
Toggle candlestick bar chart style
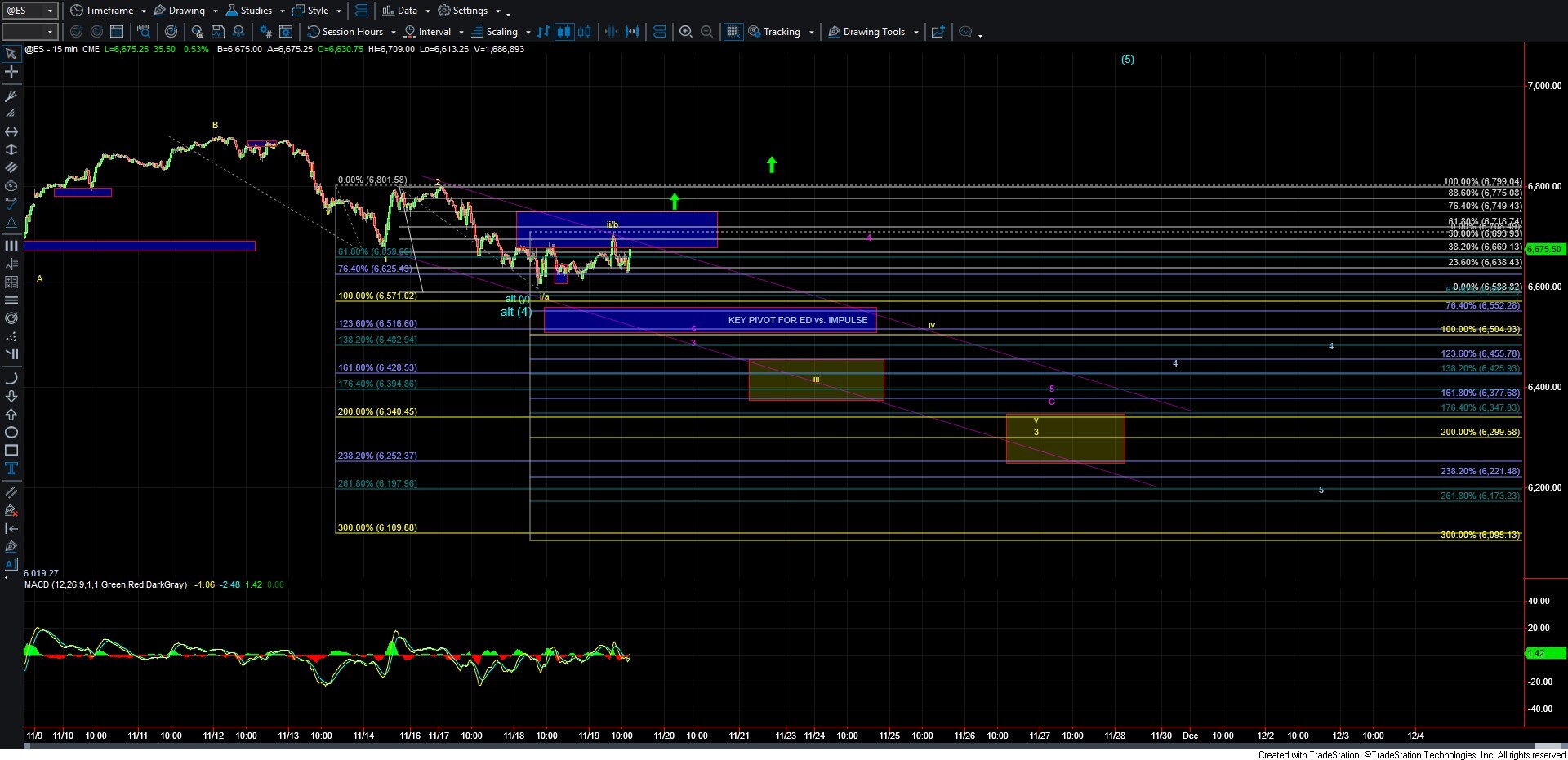(563, 32)
